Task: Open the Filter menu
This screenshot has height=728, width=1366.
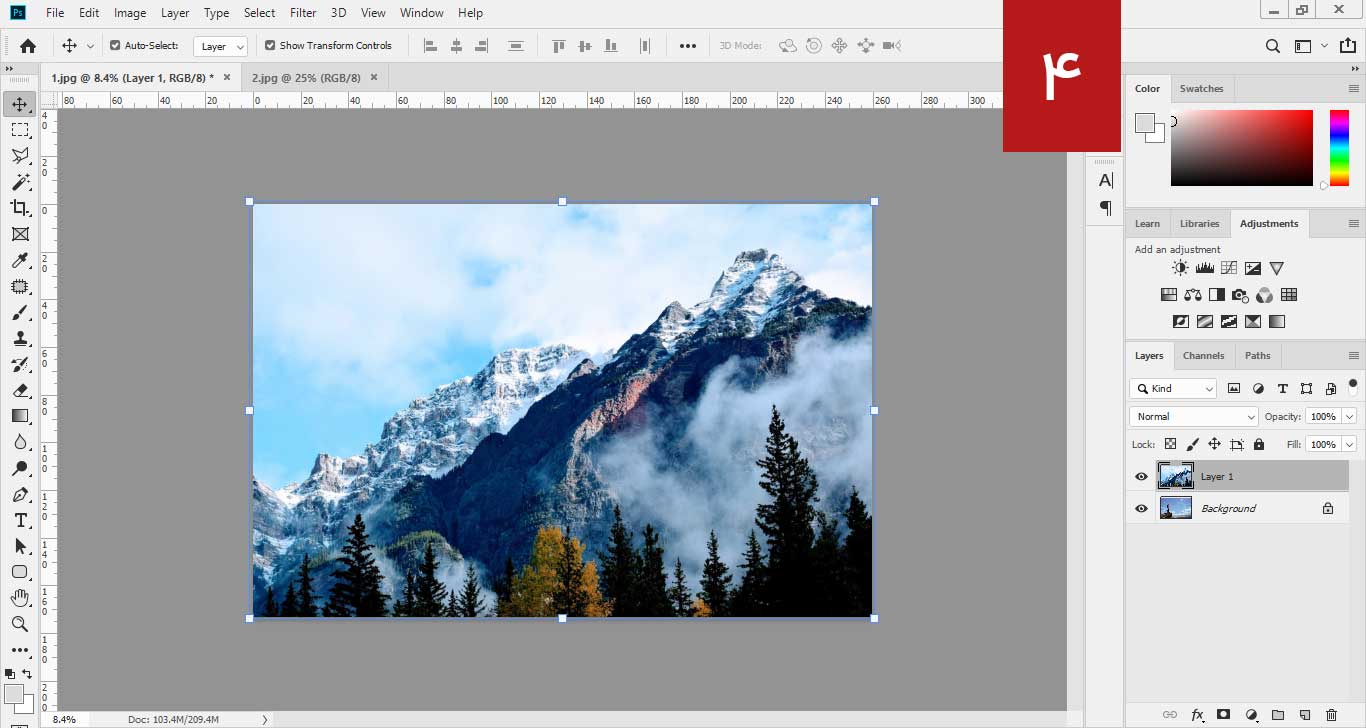Action: click(303, 13)
